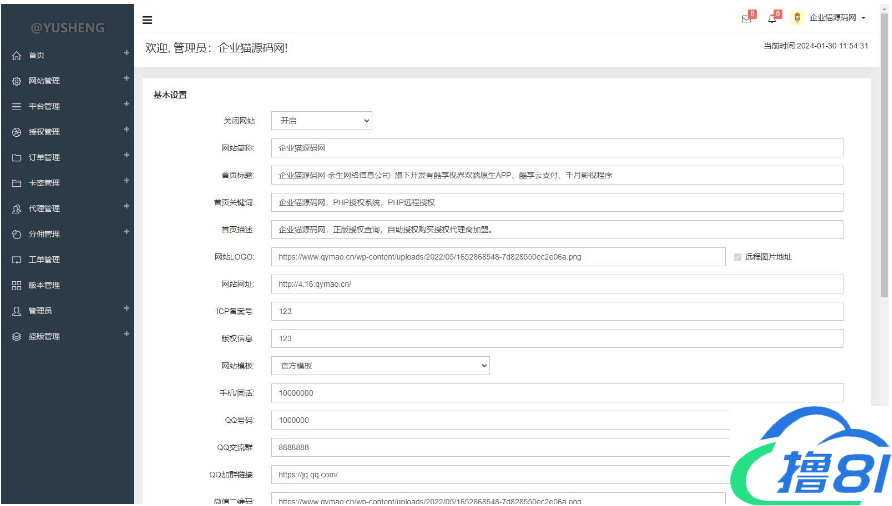This screenshot has height=506, width=892.
Task: Click the 网站管理 gear icon
Action: [16, 81]
